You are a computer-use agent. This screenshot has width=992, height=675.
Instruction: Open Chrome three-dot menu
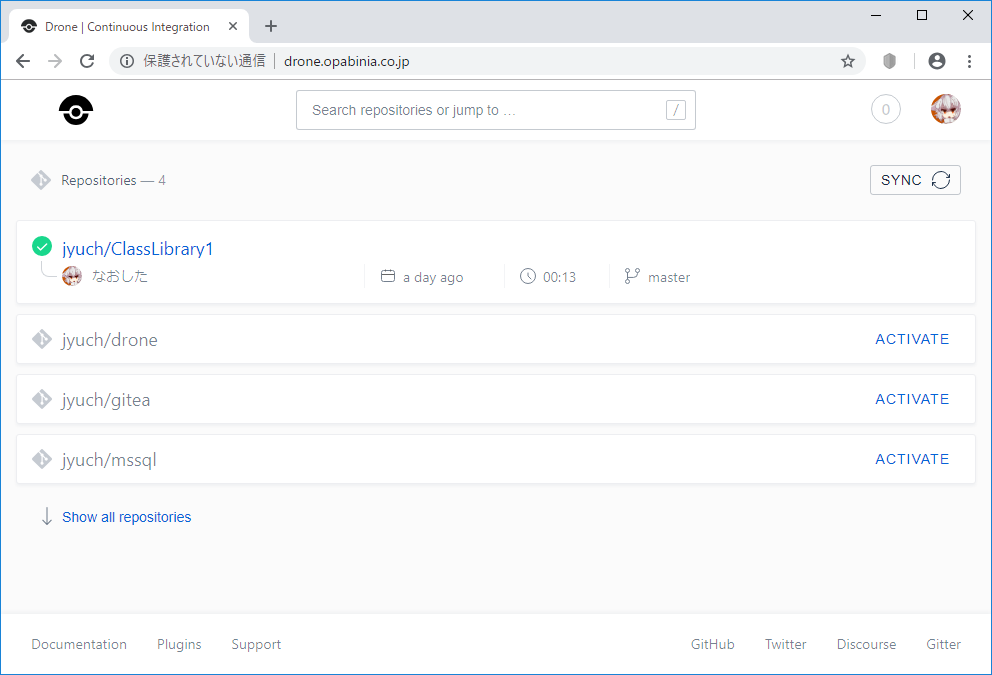[969, 61]
